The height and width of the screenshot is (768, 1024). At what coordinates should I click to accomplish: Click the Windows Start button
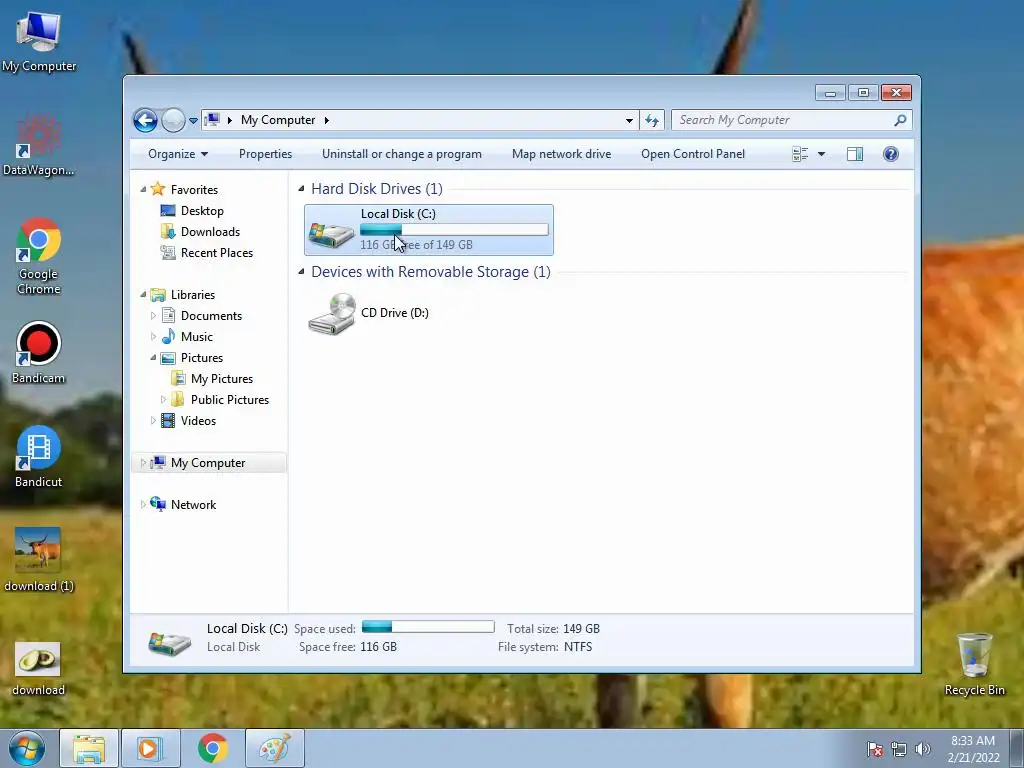(26, 748)
